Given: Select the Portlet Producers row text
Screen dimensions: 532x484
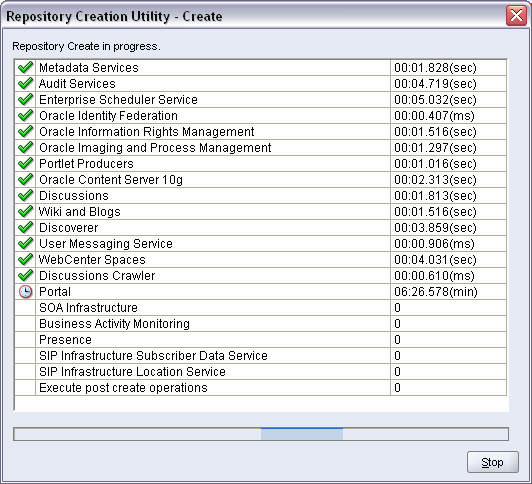Looking at the screenshot, I should 86,163.
